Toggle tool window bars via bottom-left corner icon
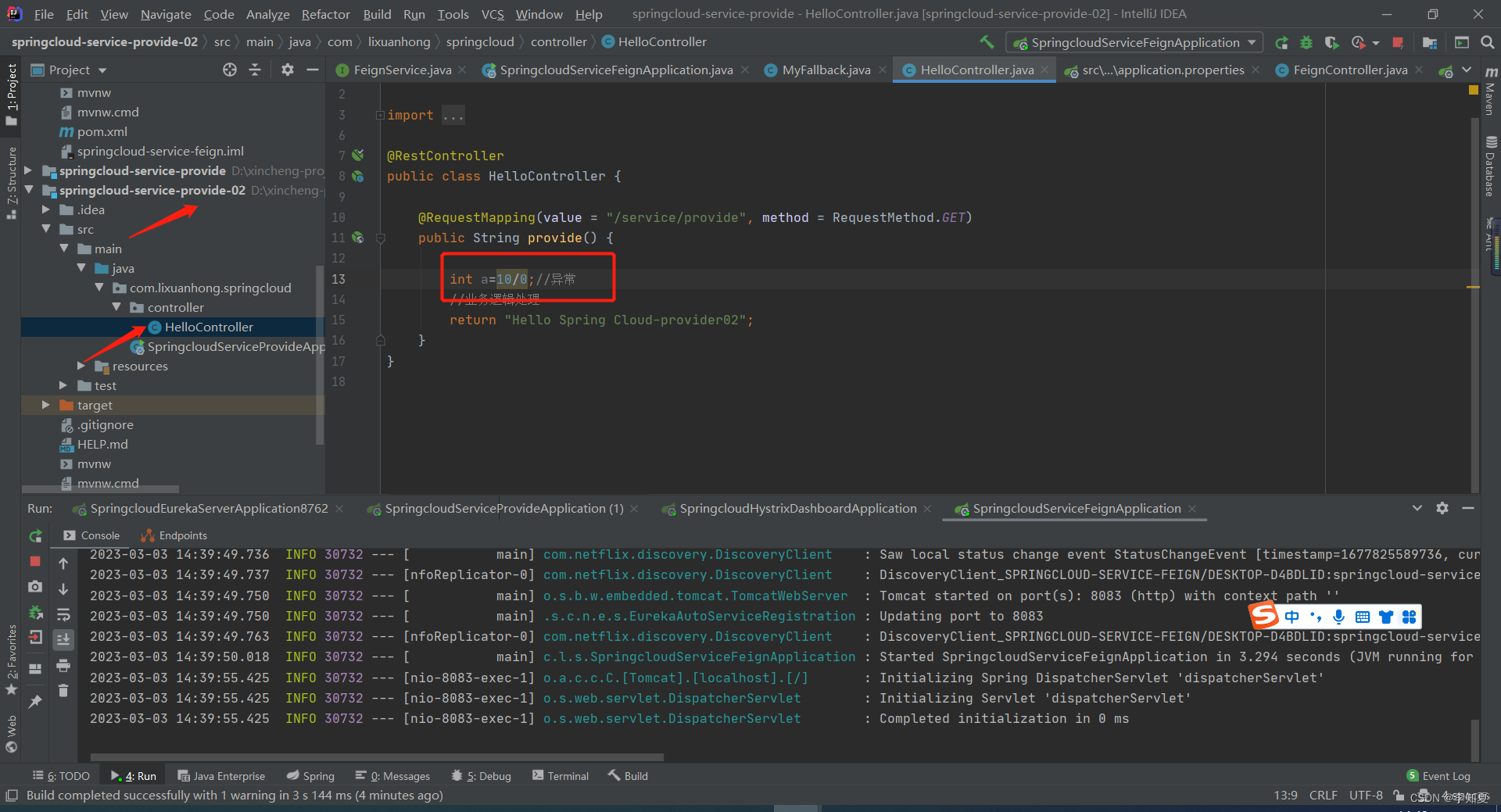The height and width of the screenshot is (812, 1501). (x=11, y=795)
